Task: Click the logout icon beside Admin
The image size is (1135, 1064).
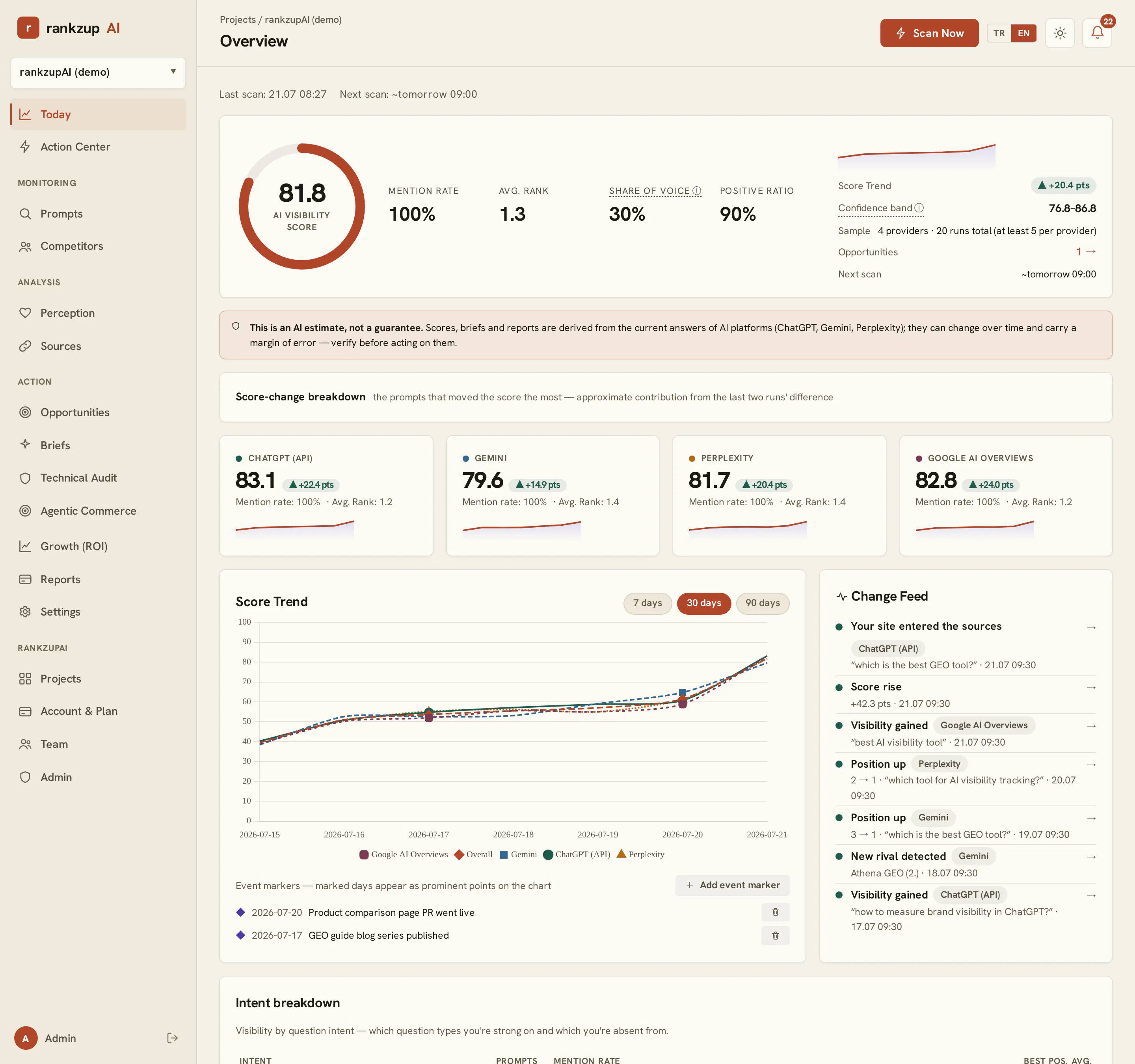Action: (x=173, y=1038)
